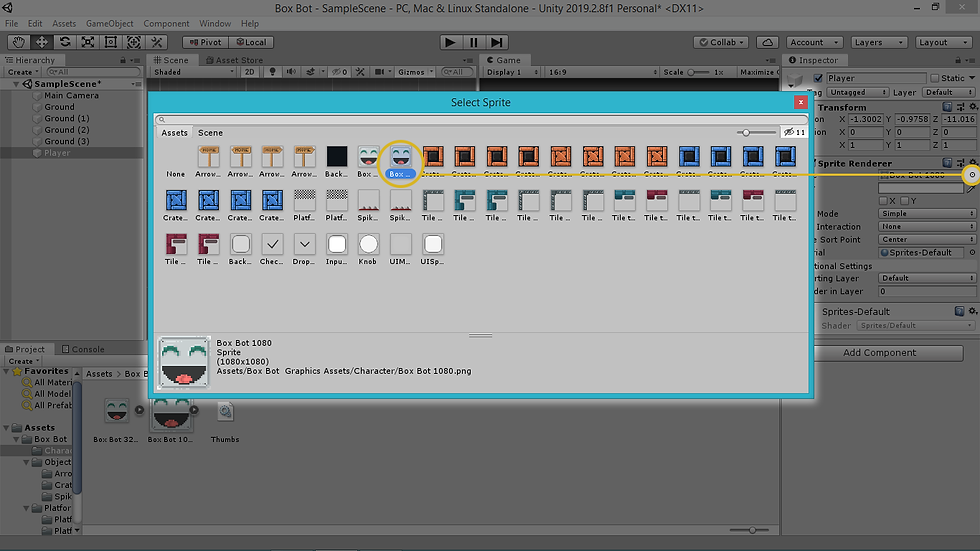Open sprite object picker circle in Inspector
This screenshot has height=551, width=980.
[x=972, y=175]
